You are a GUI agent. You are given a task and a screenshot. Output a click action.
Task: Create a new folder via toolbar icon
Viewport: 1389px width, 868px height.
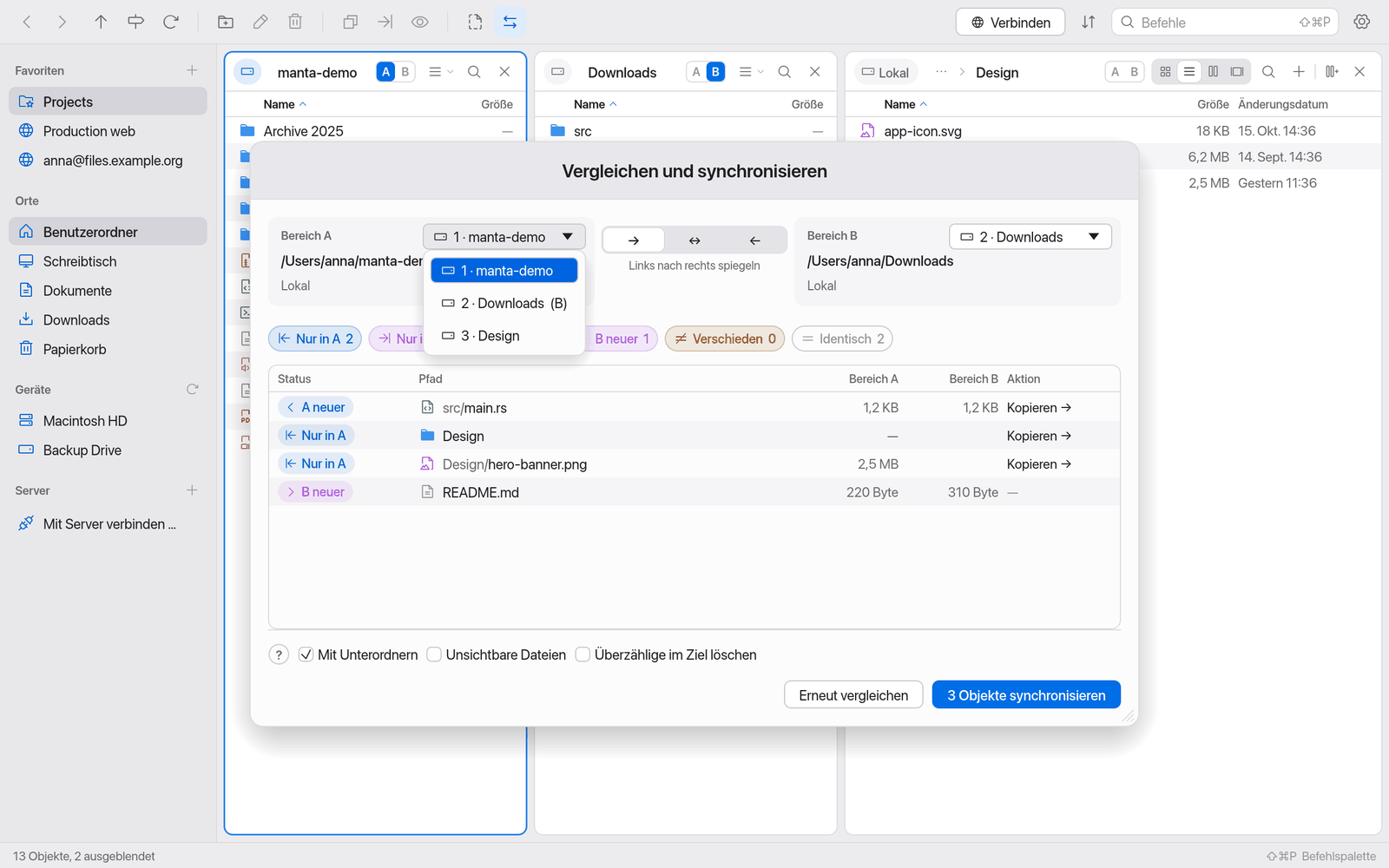click(x=226, y=22)
